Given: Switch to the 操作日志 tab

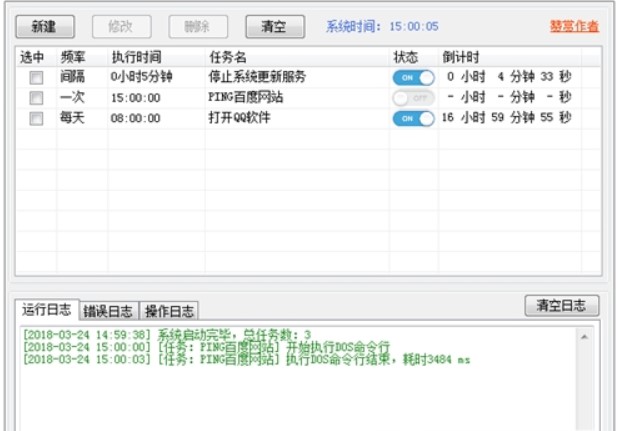Looking at the screenshot, I should tap(169, 311).
